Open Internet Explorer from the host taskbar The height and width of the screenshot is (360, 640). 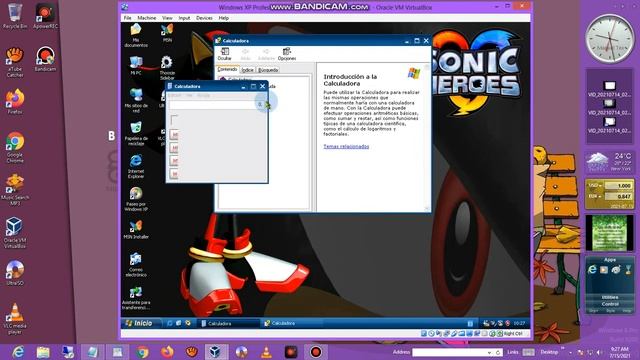pyautogui.click(x=18, y=352)
